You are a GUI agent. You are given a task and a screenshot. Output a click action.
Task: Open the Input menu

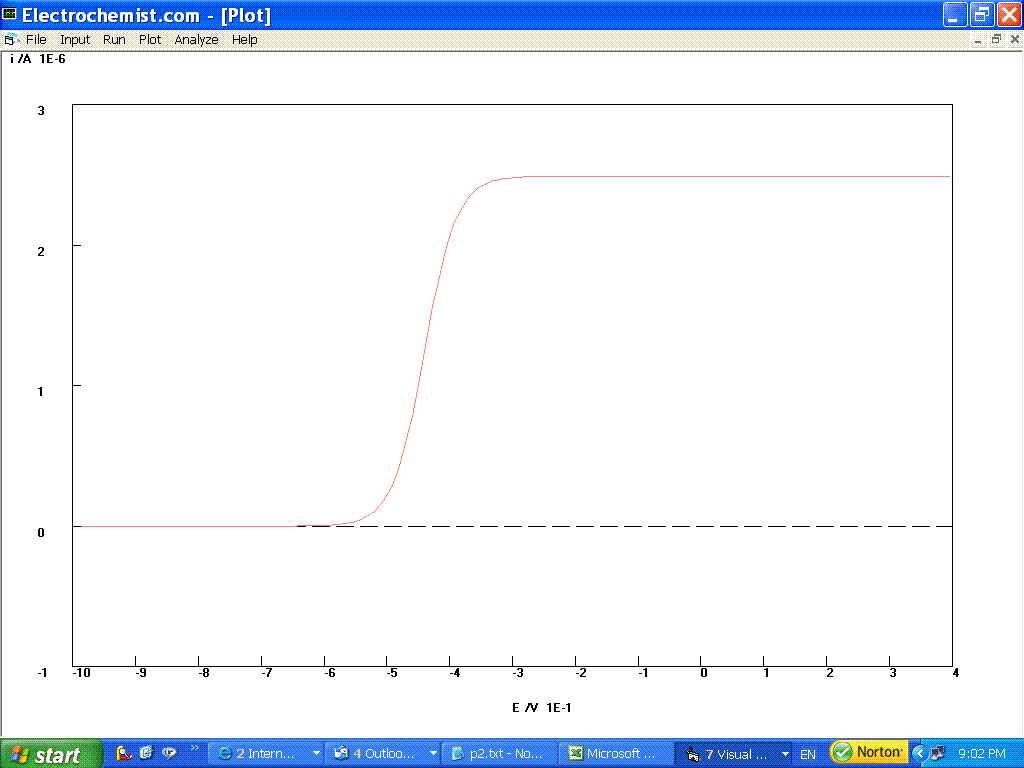coord(75,40)
